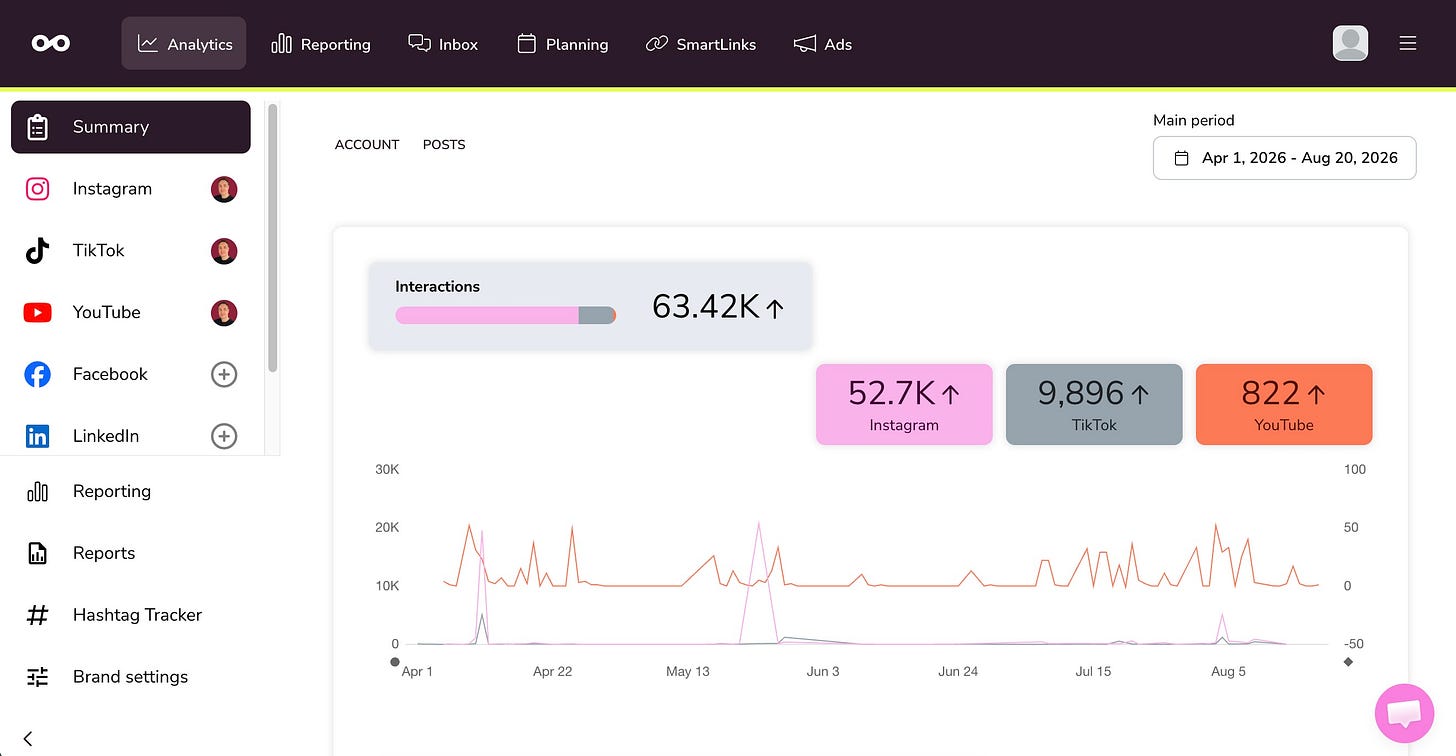The width and height of the screenshot is (1456, 756).
Task: Collapse the sidebar with the left chevron
Action: click(28, 738)
